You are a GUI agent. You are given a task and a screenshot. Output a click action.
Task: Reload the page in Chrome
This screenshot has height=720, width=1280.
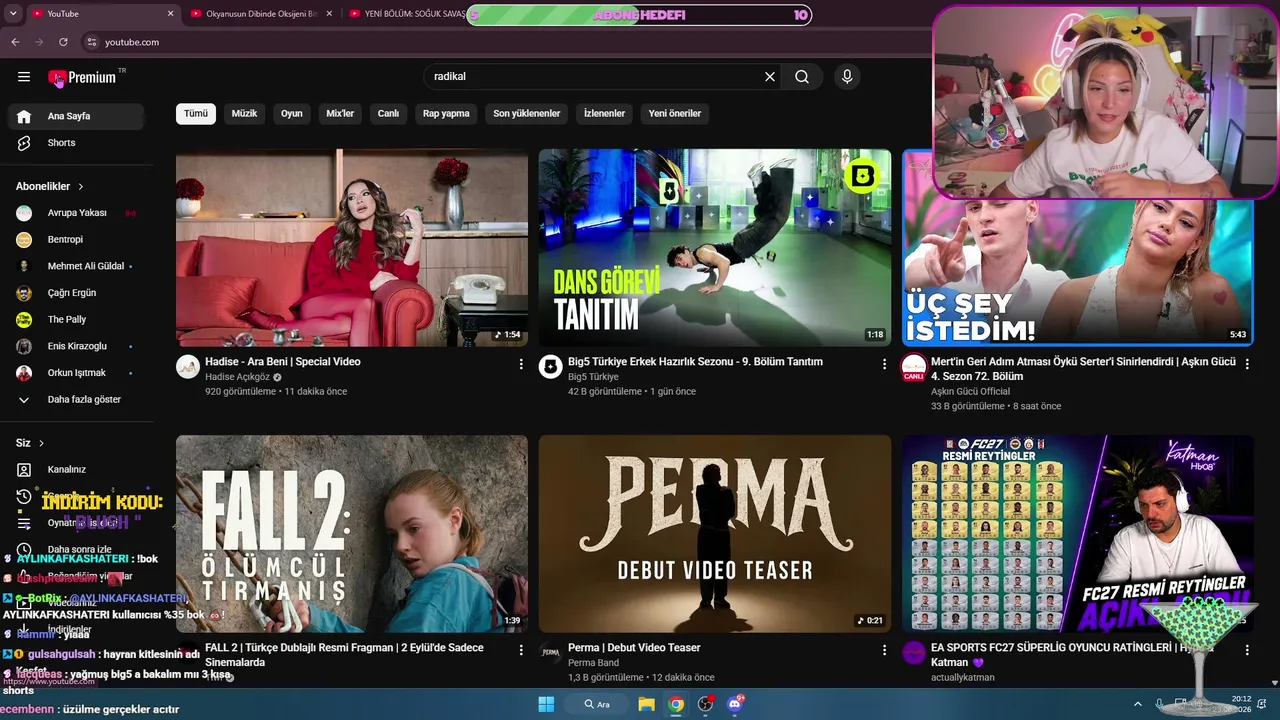tap(63, 42)
